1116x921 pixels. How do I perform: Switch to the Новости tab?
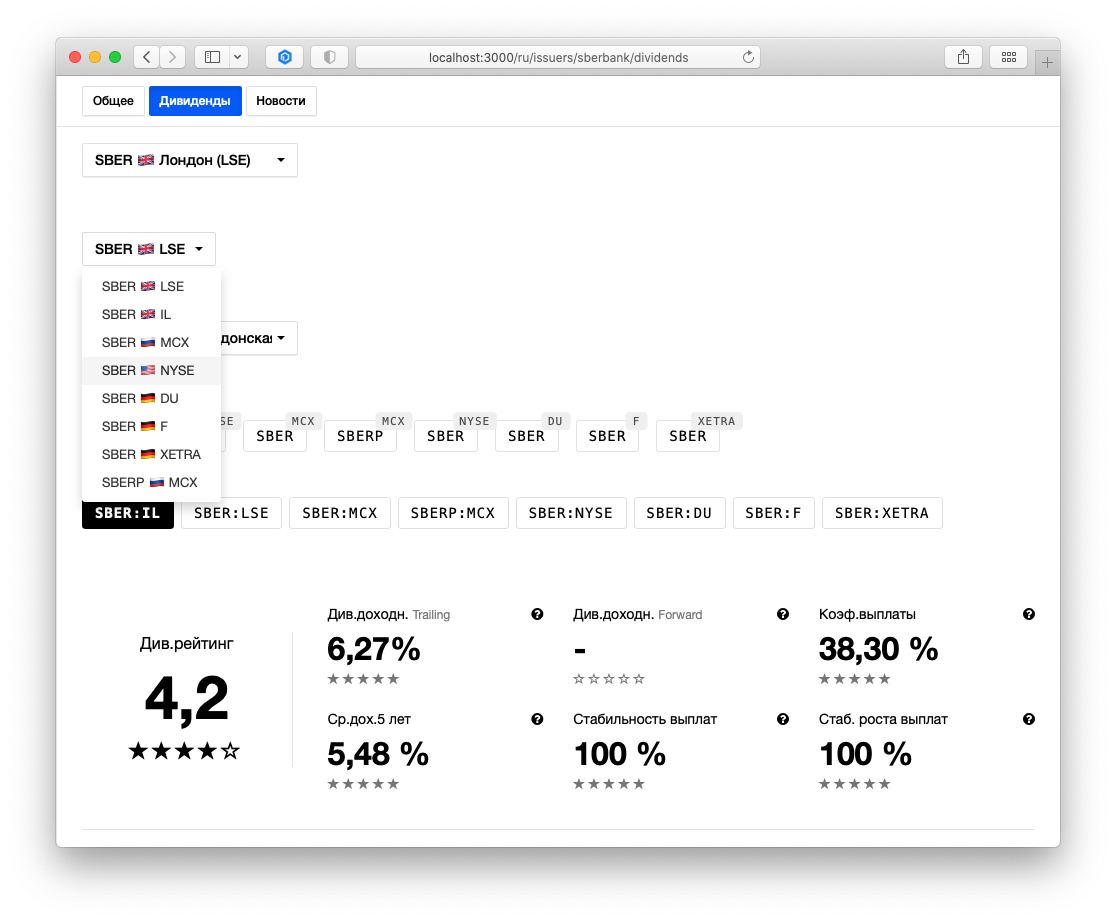point(281,101)
